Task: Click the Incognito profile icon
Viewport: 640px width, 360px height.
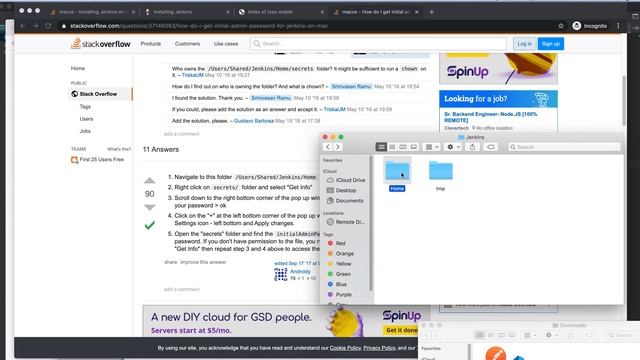Action: [x=576, y=26]
